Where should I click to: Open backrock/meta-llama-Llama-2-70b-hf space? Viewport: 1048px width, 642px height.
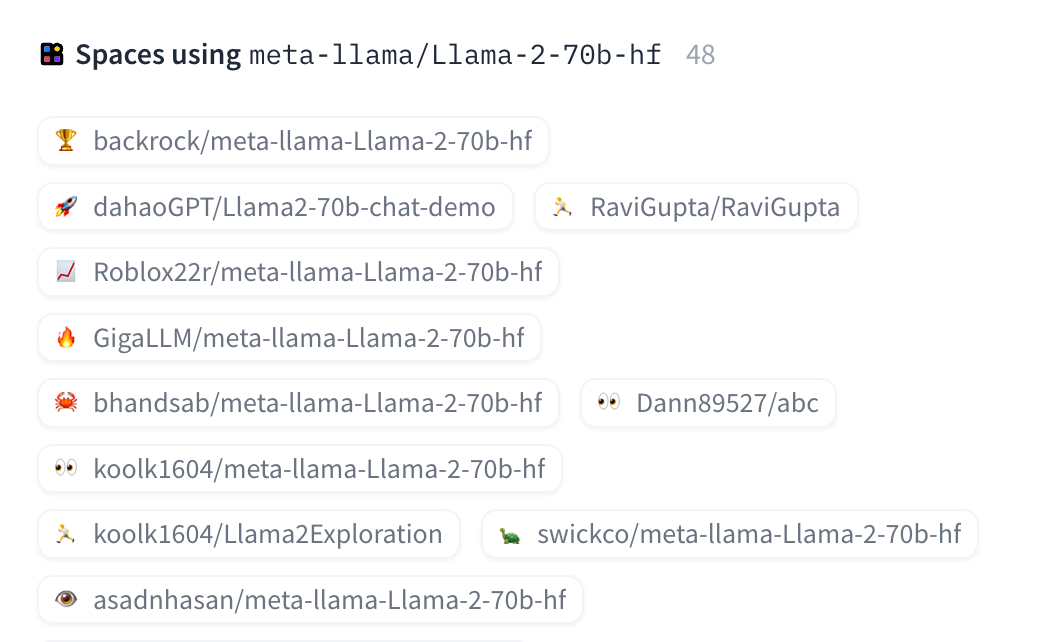click(312, 141)
